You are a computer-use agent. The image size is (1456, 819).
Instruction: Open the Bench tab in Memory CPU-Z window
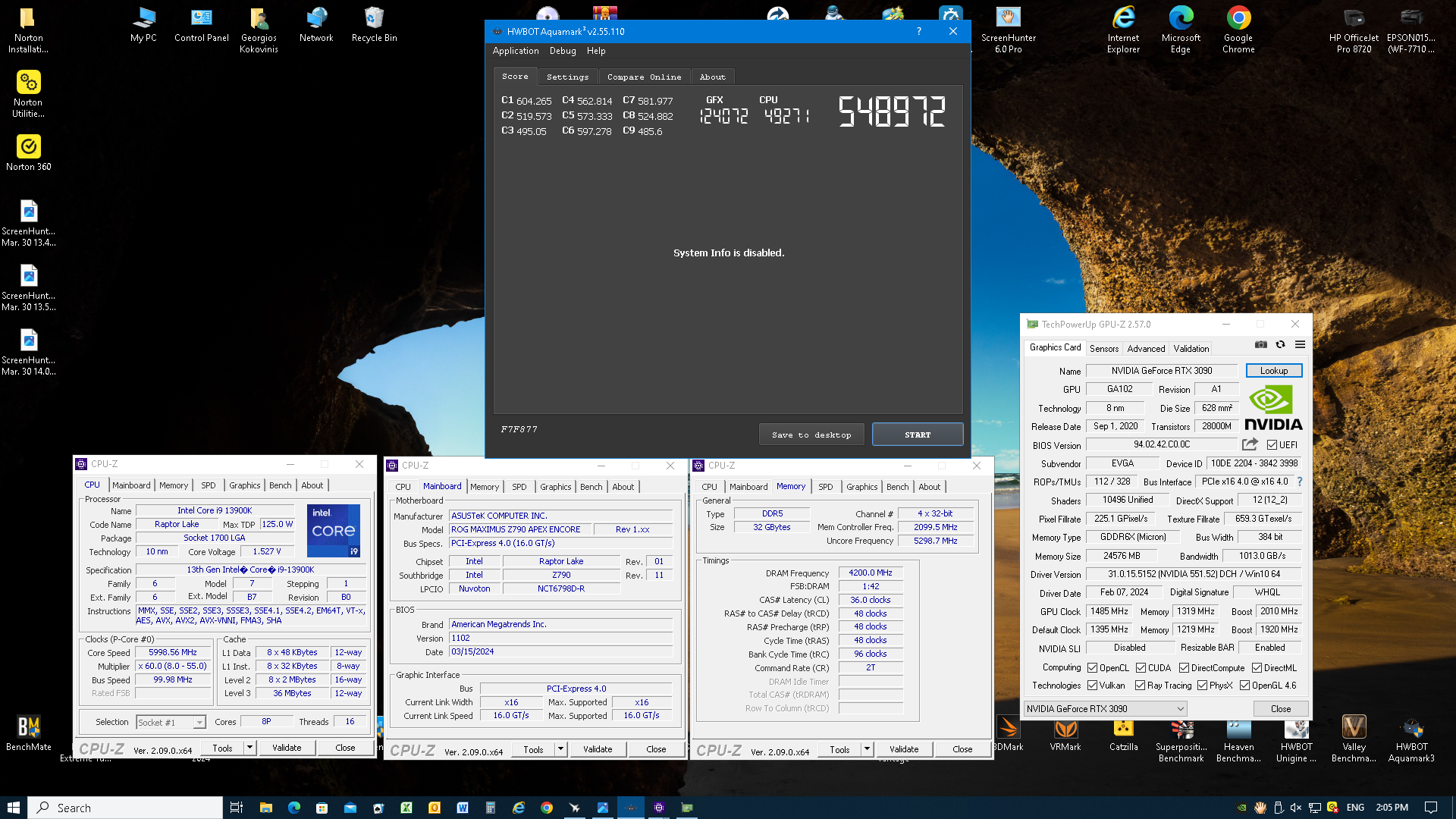tap(897, 487)
